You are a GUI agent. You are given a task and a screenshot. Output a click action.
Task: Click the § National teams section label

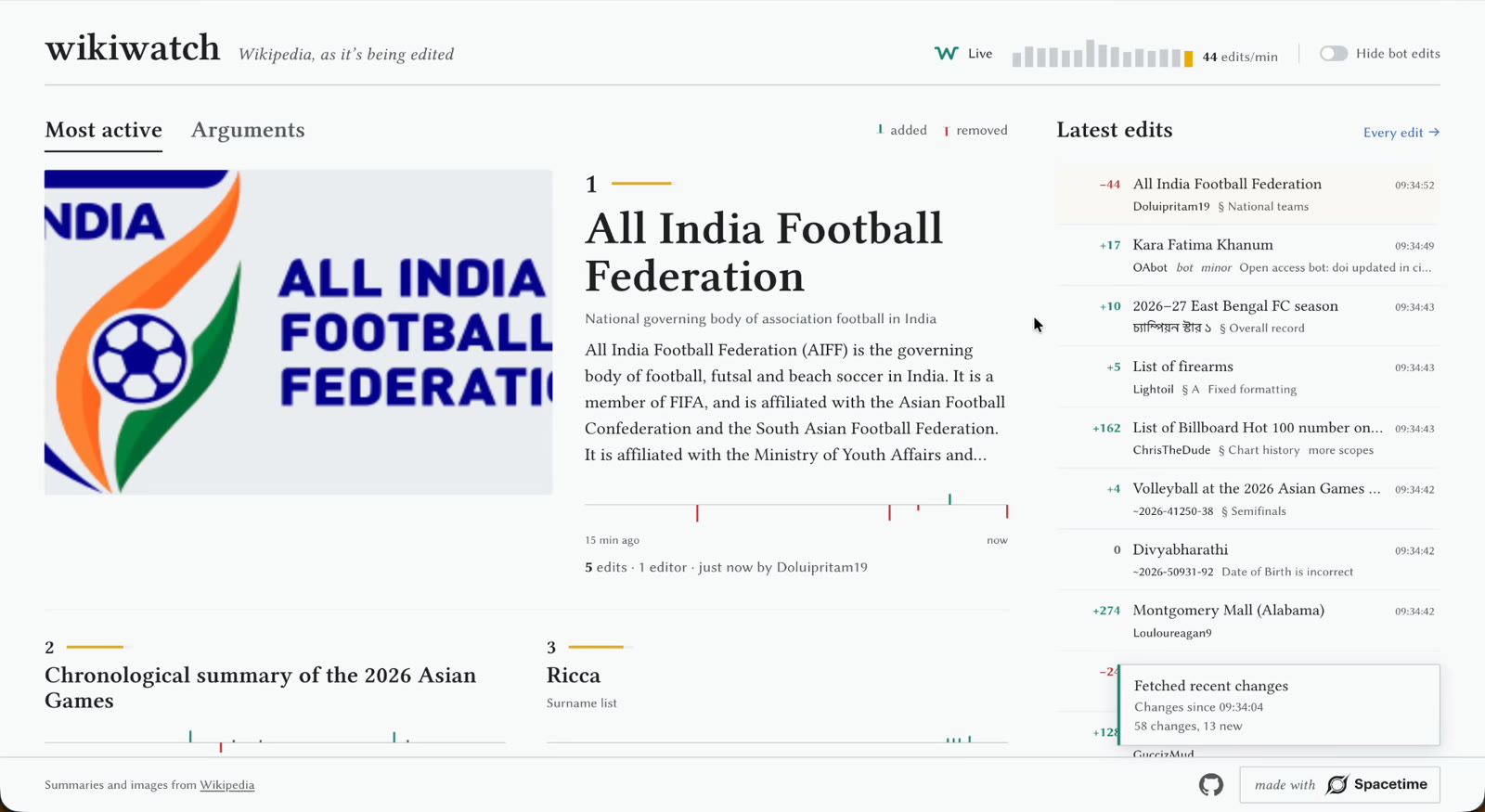1263,207
